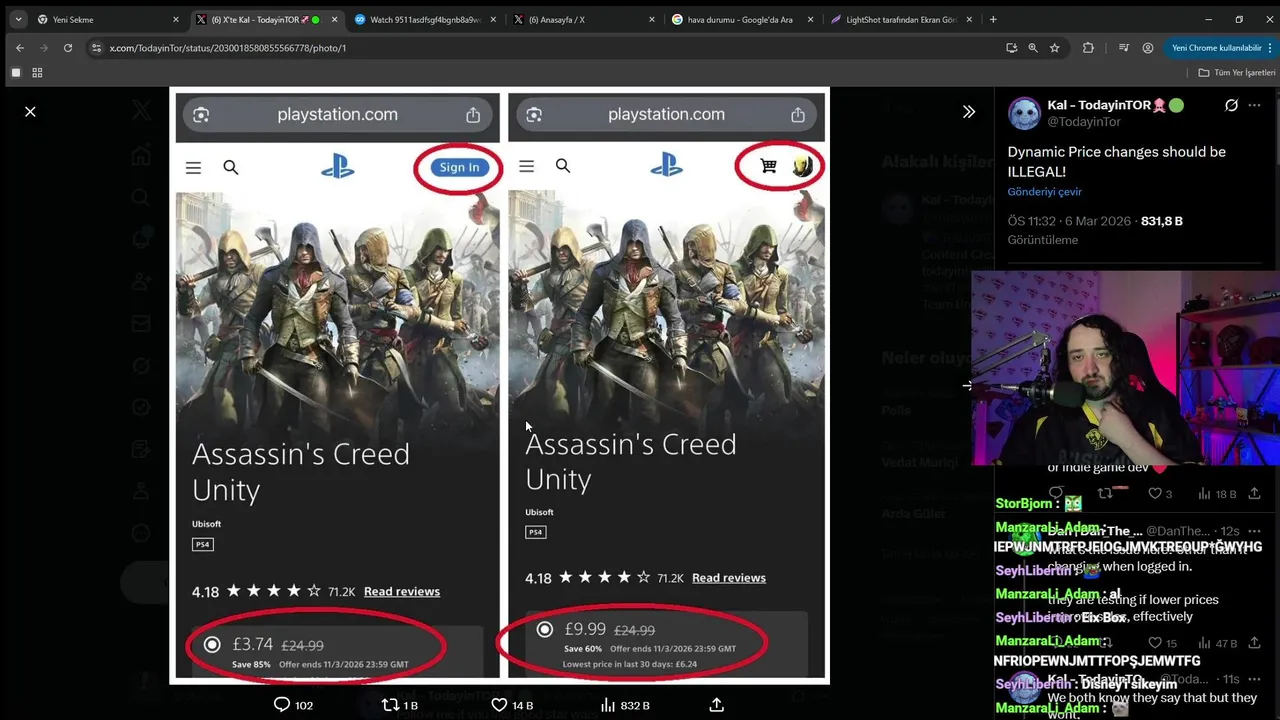Viewport: 1280px width, 720px height.
Task: Bookmark this page with star icon
Action: coord(1054,47)
